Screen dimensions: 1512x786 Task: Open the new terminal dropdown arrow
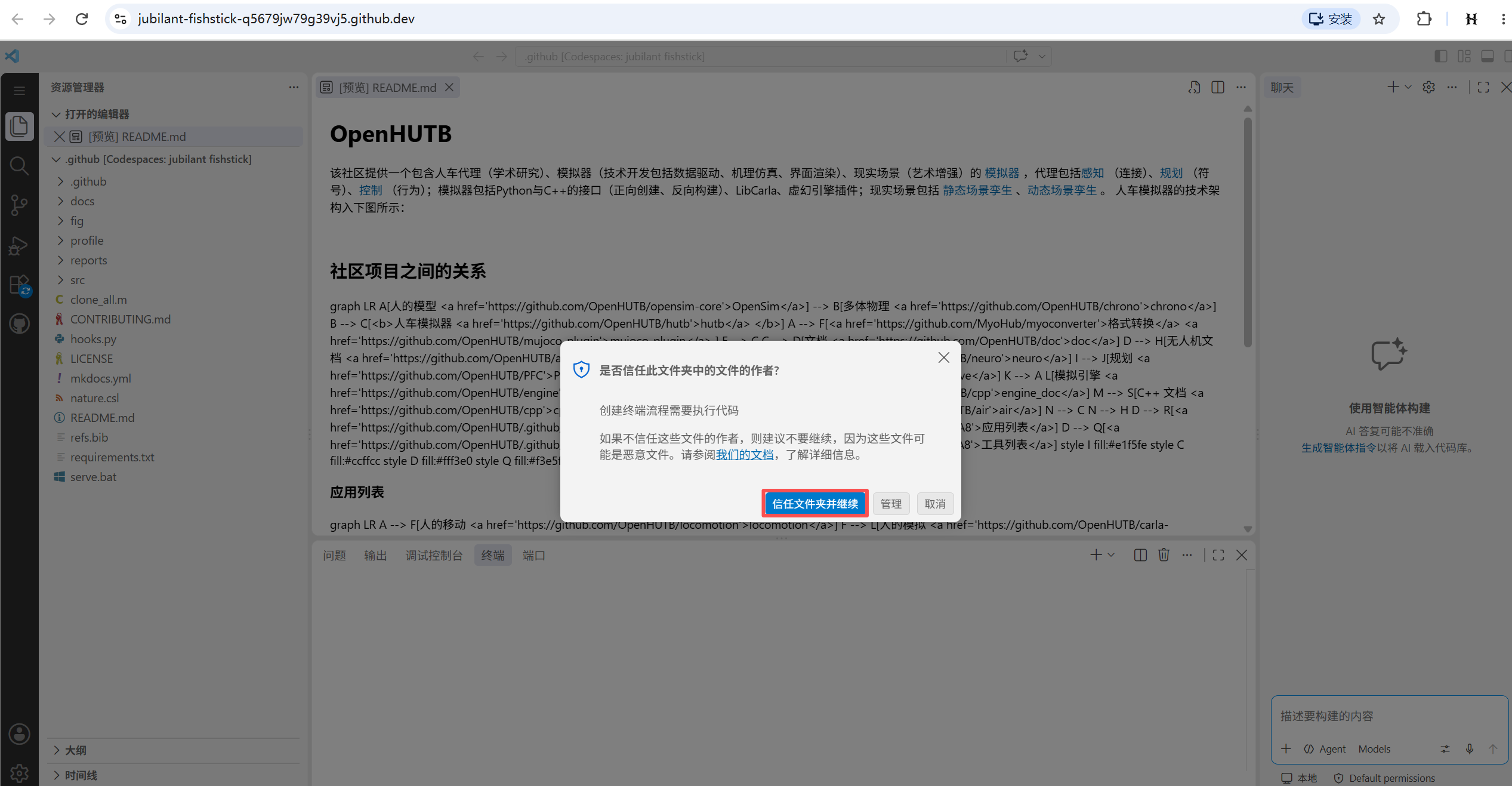coord(1111,555)
